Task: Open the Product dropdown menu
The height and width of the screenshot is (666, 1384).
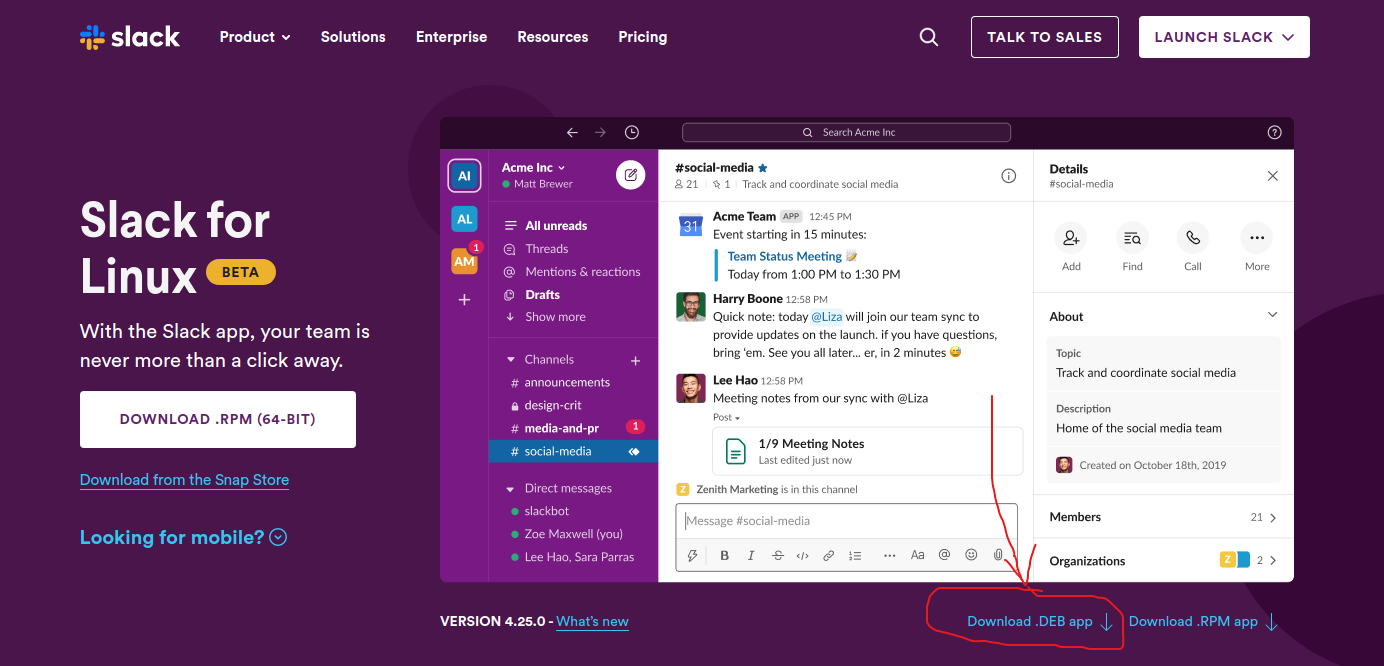Action: [x=255, y=37]
